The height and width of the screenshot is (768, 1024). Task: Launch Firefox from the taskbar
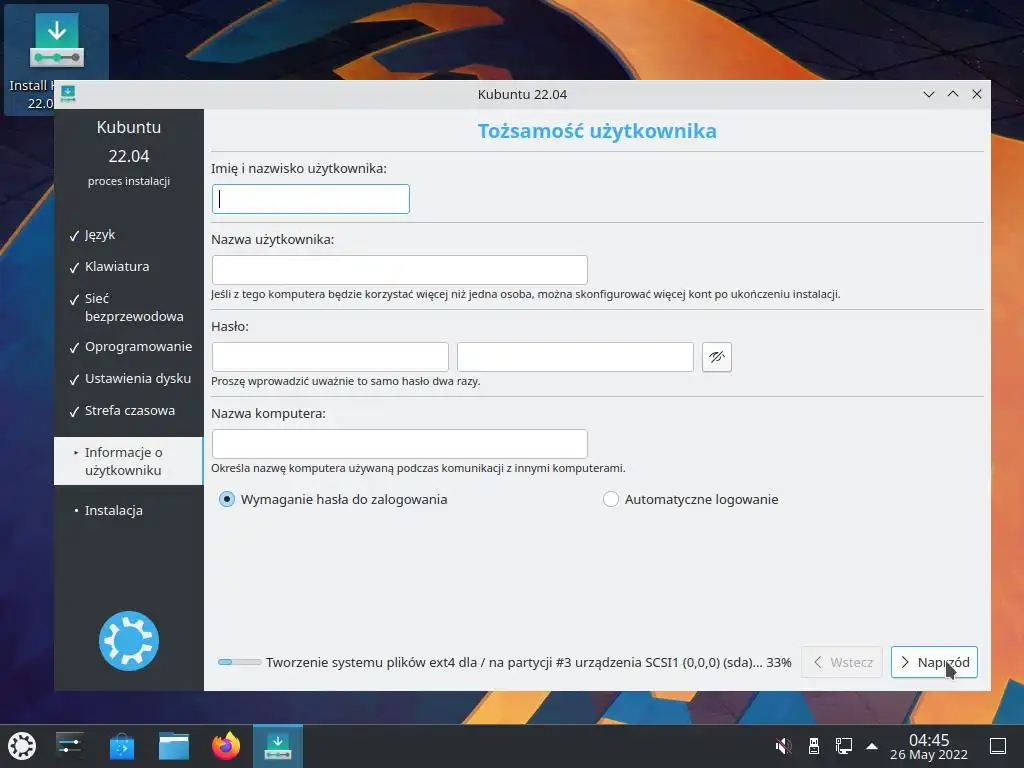point(226,746)
